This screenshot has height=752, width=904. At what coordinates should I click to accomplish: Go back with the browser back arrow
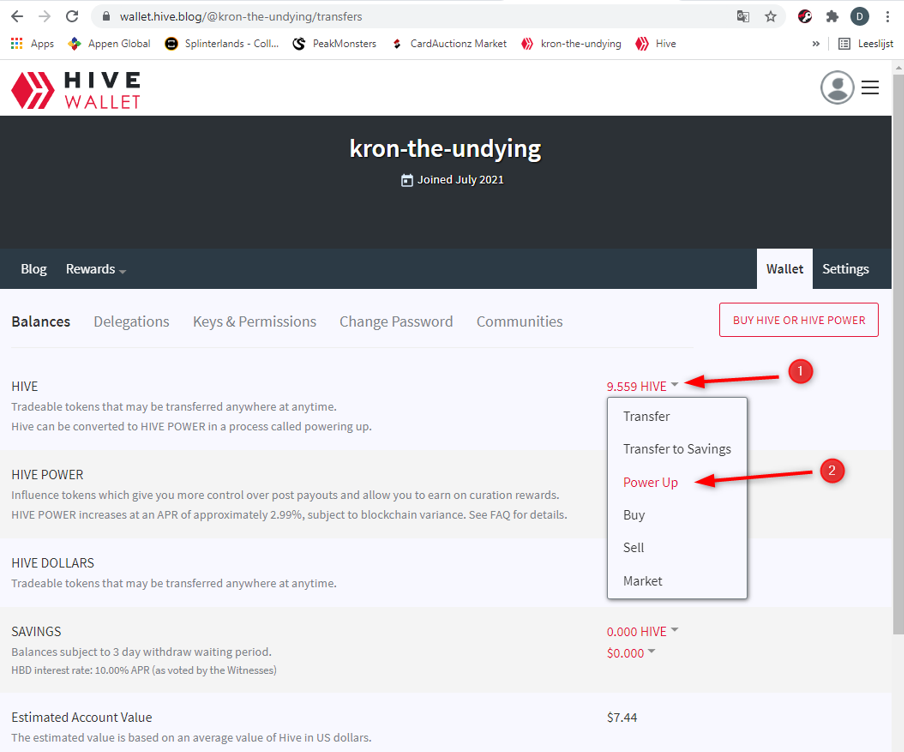click(x=17, y=16)
